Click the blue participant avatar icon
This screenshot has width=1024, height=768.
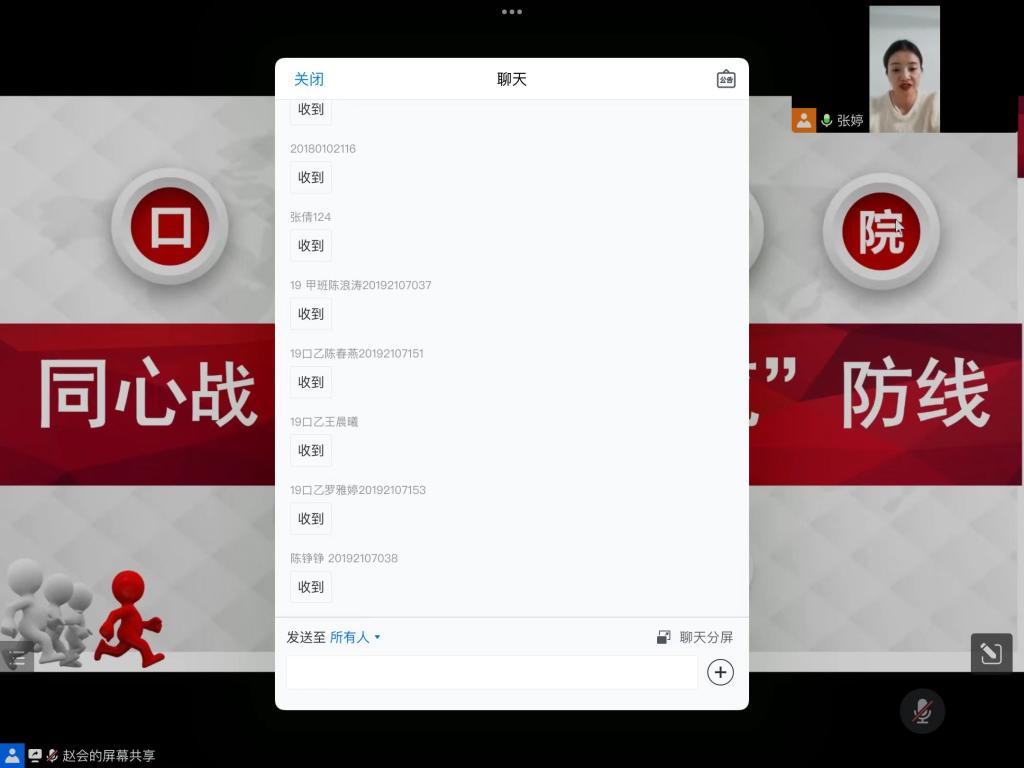point(11,755)
